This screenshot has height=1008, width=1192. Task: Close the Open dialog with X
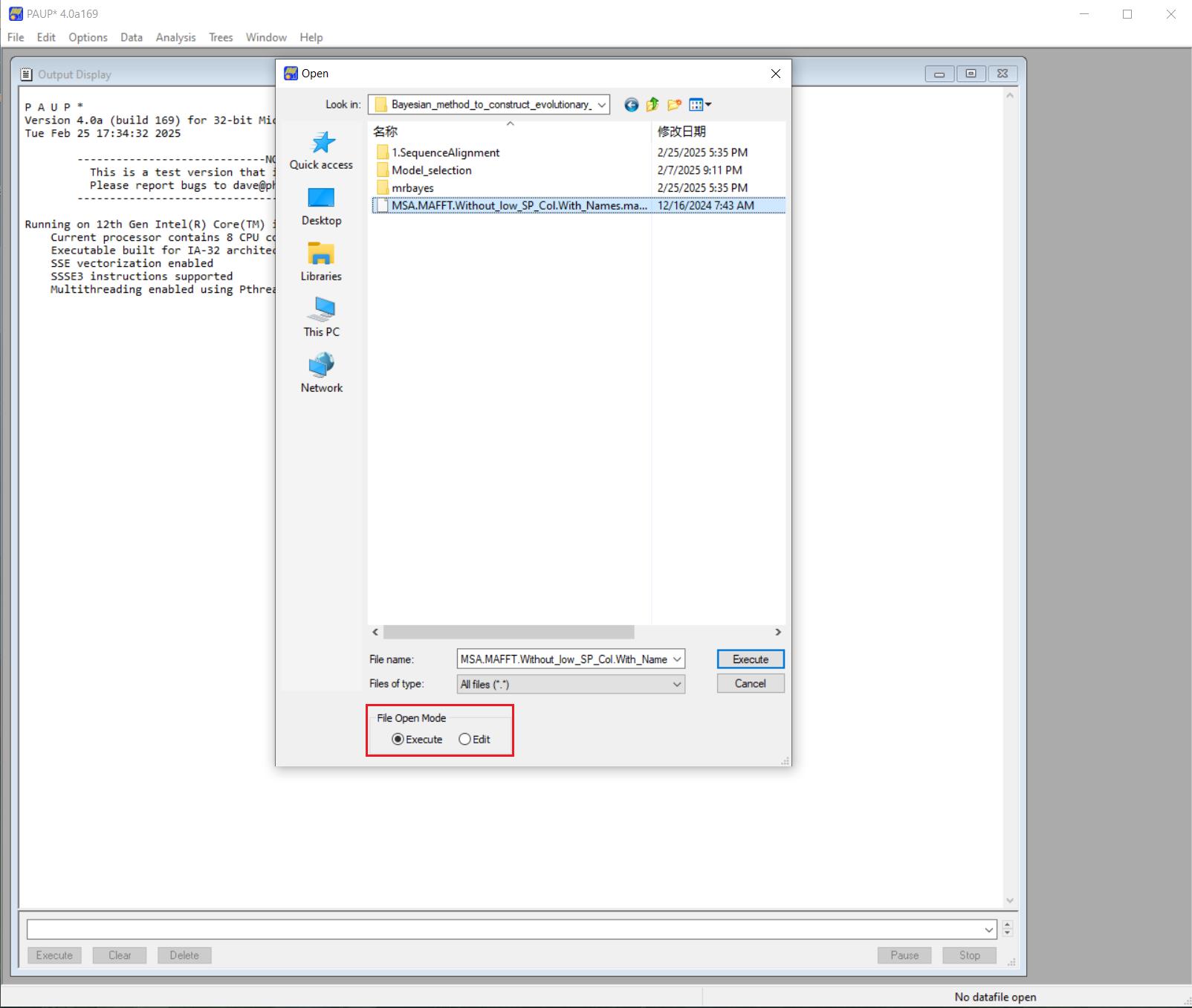point(776,74)
